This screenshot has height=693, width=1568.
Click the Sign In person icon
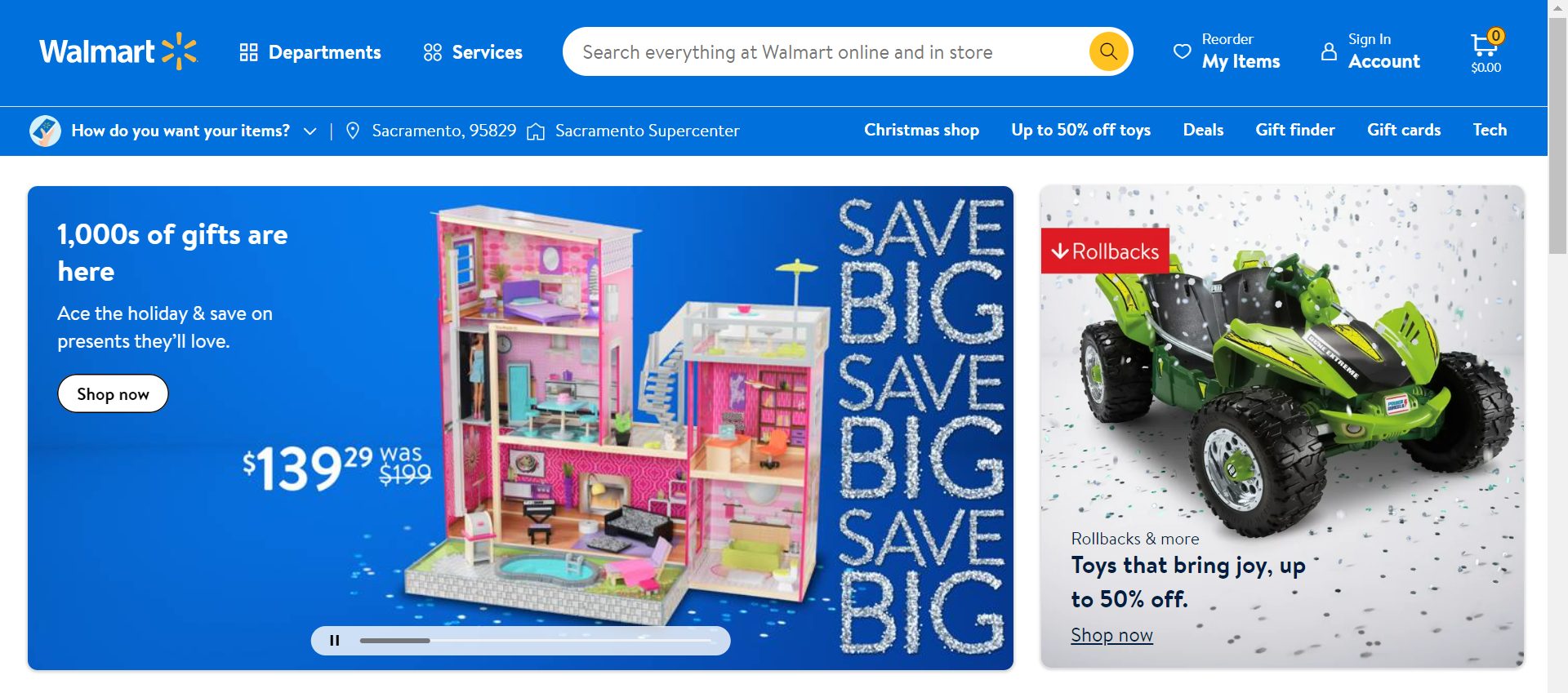1329,51
